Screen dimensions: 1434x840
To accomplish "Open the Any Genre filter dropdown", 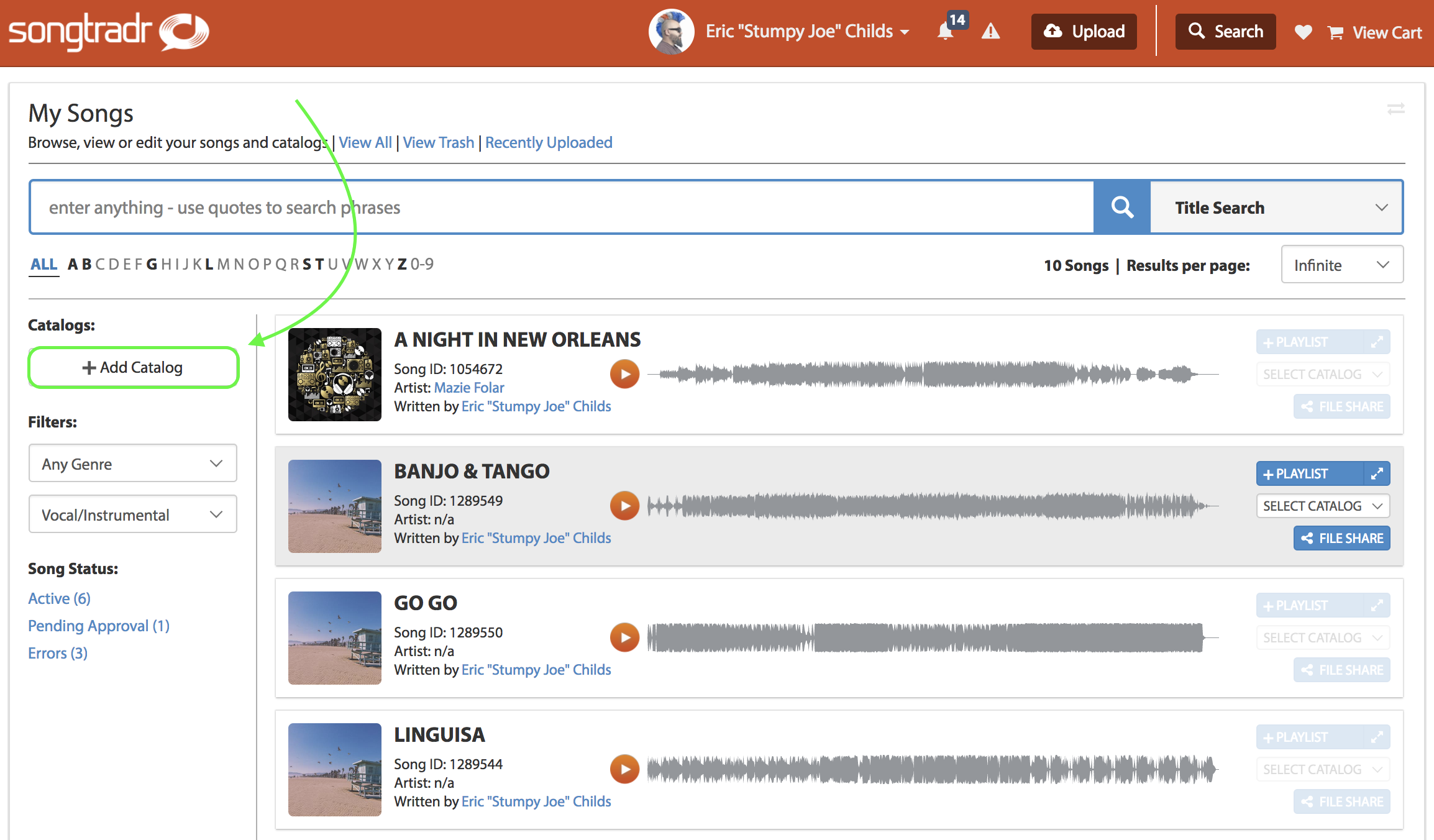I will 132,463.
